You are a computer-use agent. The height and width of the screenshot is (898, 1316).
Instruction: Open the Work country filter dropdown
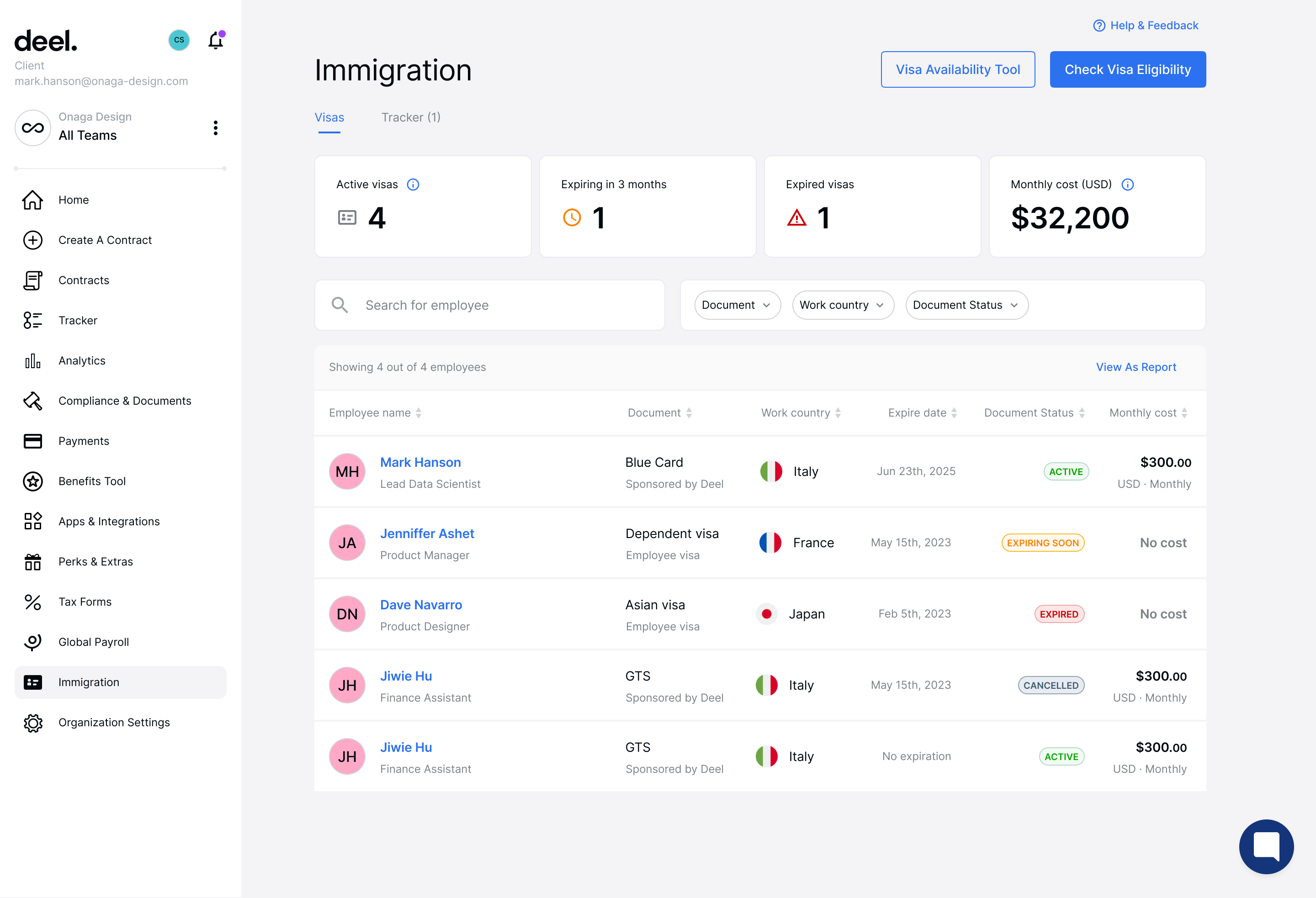tap(843, 305)
